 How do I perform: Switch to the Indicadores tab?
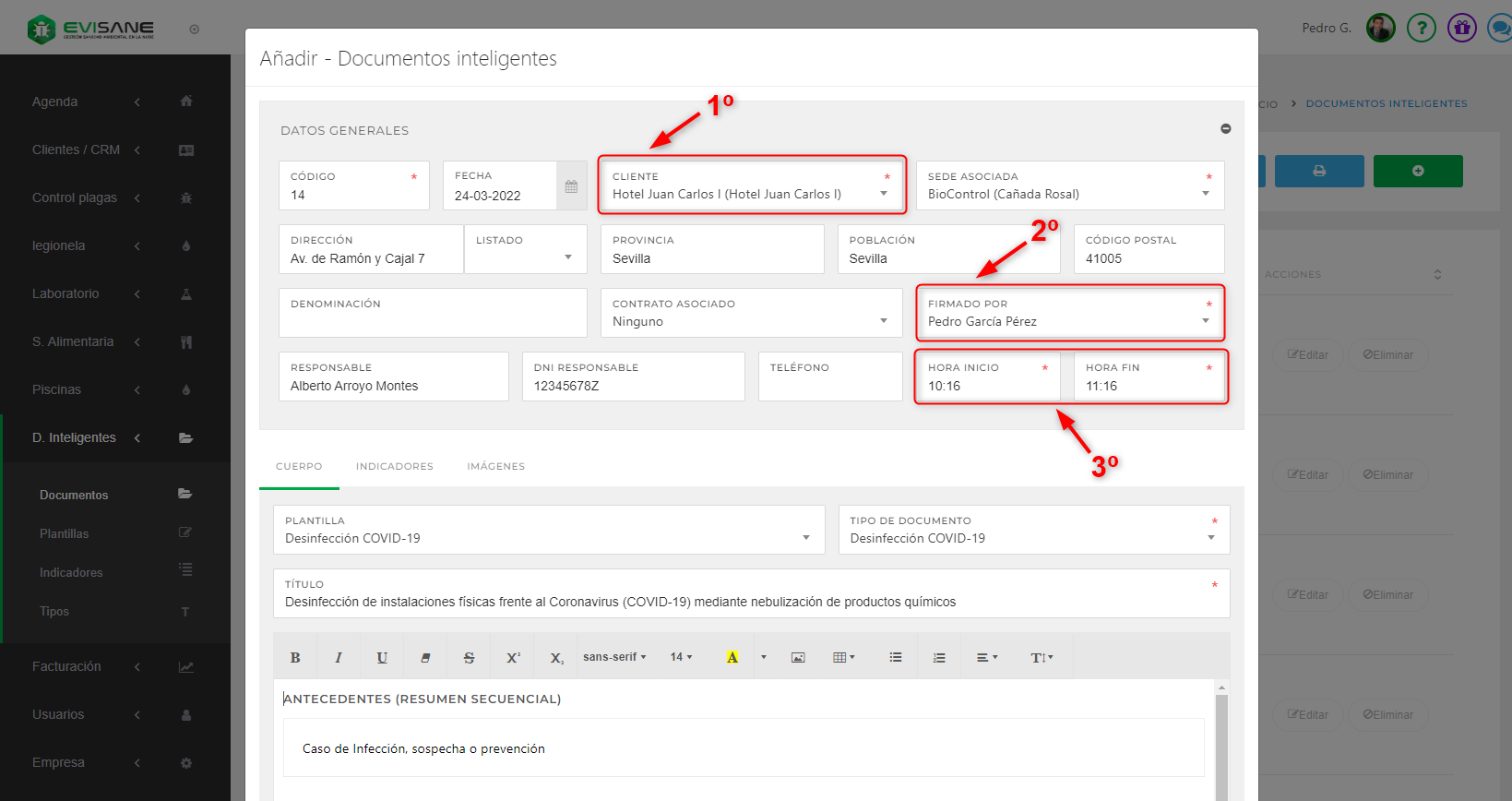click(395, 467)
